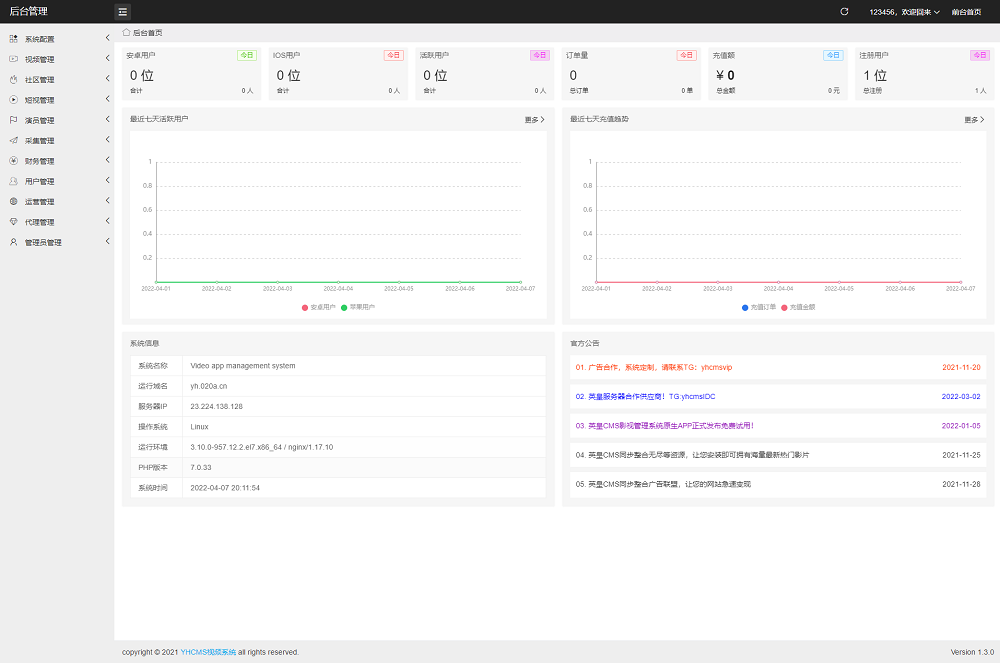Expand the 用户管理 menu chevron
The width and height of the screenshot is (1000, 663).
click(107, 181)
